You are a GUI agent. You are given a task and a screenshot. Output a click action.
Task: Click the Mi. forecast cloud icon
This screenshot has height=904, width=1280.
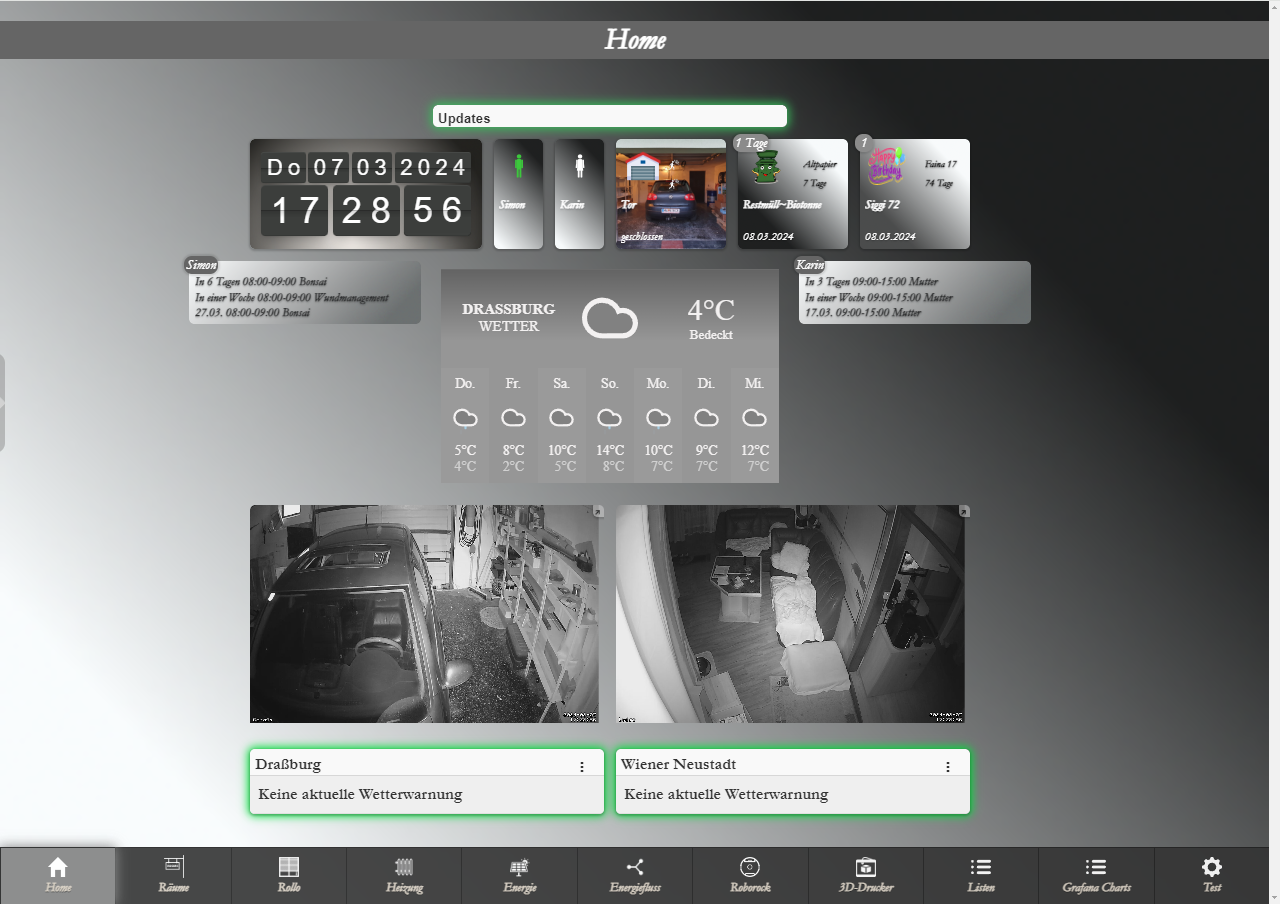point(754,418)
